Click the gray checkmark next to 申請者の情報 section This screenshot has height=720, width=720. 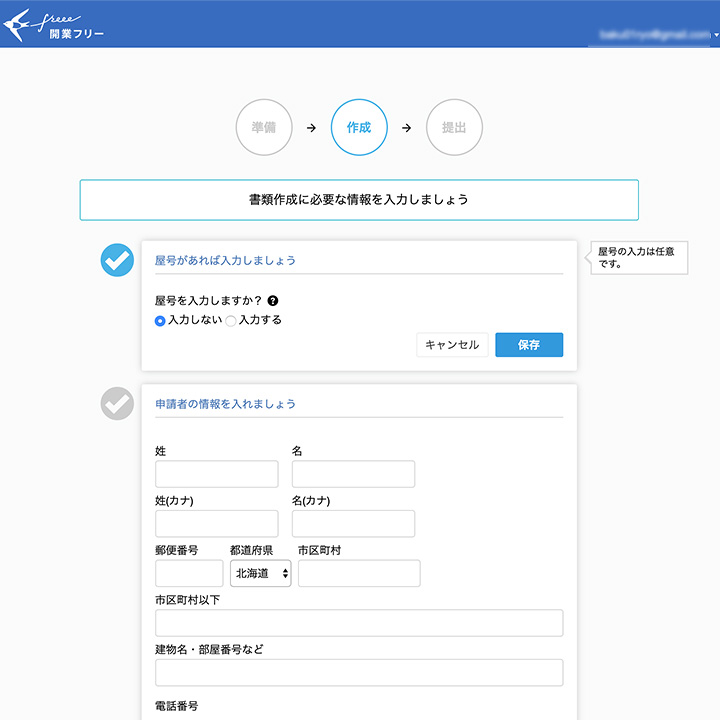pyautogui.click(x=117, y=404)
